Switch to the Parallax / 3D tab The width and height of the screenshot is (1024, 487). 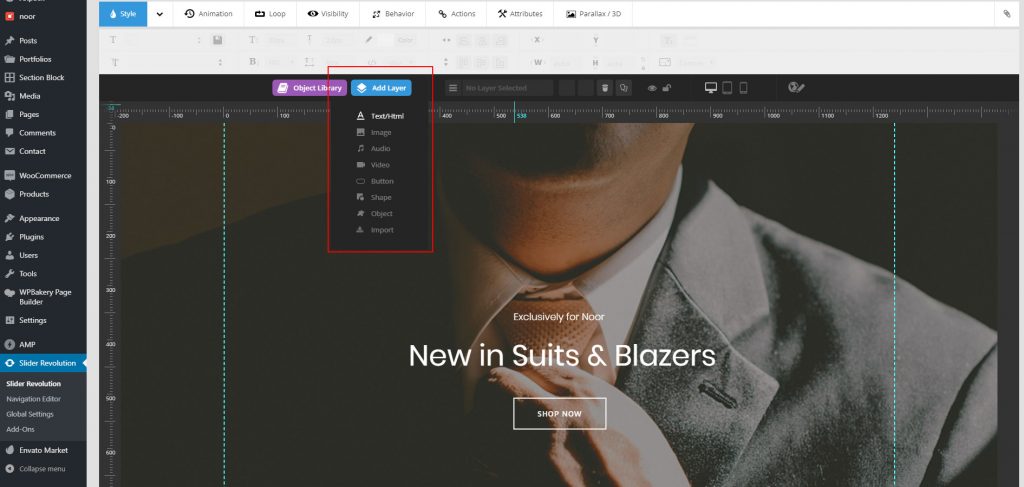[x=593, y=14]
